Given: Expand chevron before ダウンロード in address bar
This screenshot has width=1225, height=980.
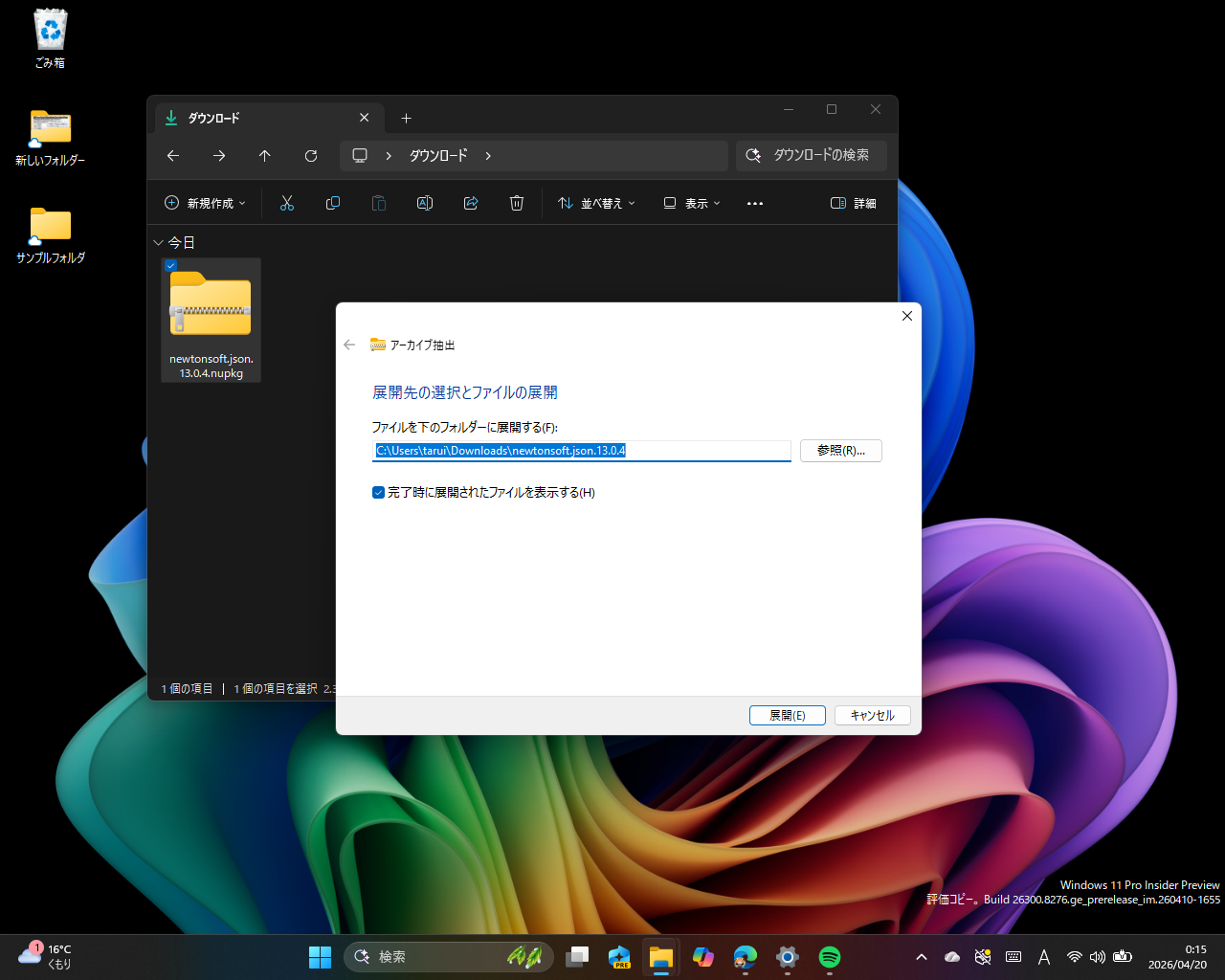Looking at the screenshot, I should click(389, 156).
